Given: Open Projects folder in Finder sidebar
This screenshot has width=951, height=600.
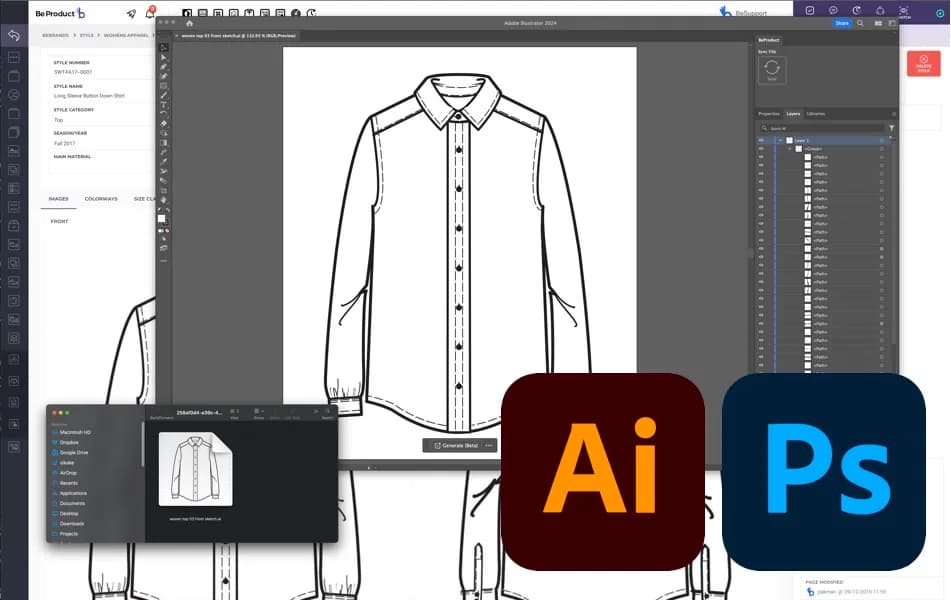Looking at the screenshot, I should click(x=68, y=534).
